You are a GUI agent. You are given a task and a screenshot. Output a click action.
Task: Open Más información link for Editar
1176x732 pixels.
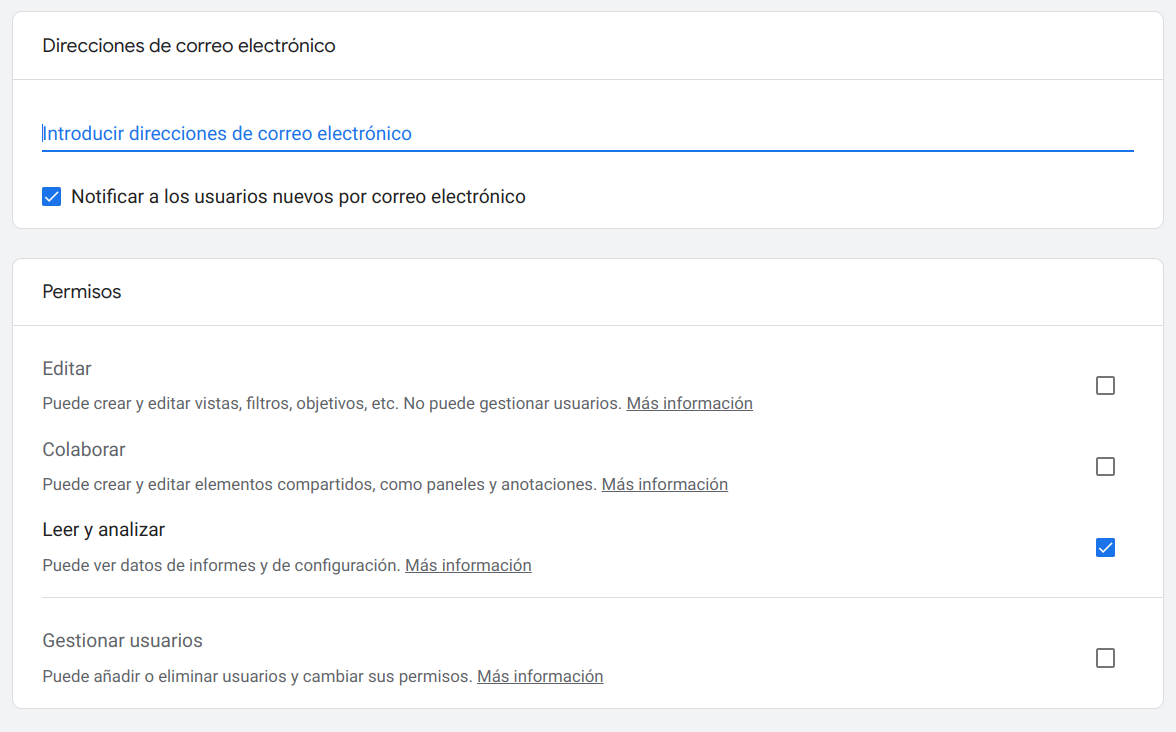coord(689,403)
